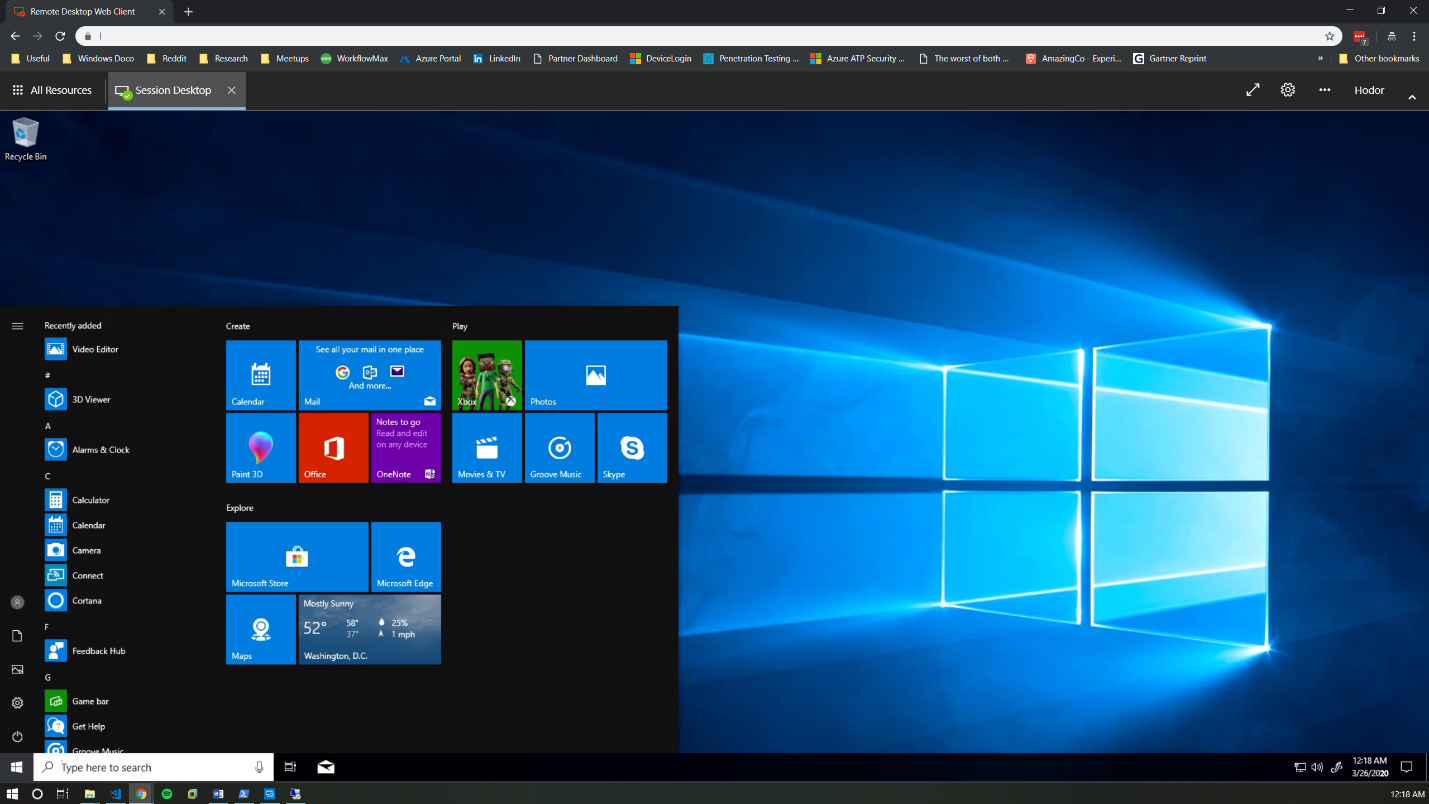Collapse the web client toolbar with chevron
Image resolution: width=1429 pixels, height=804 pixels.
1412,97
